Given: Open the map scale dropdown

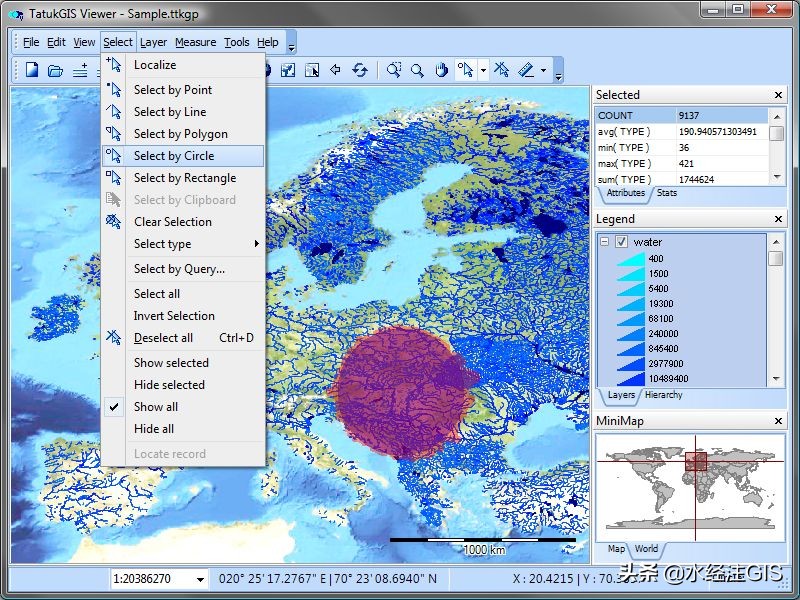Looking at the screenshot, I should [x=200, y=579].
